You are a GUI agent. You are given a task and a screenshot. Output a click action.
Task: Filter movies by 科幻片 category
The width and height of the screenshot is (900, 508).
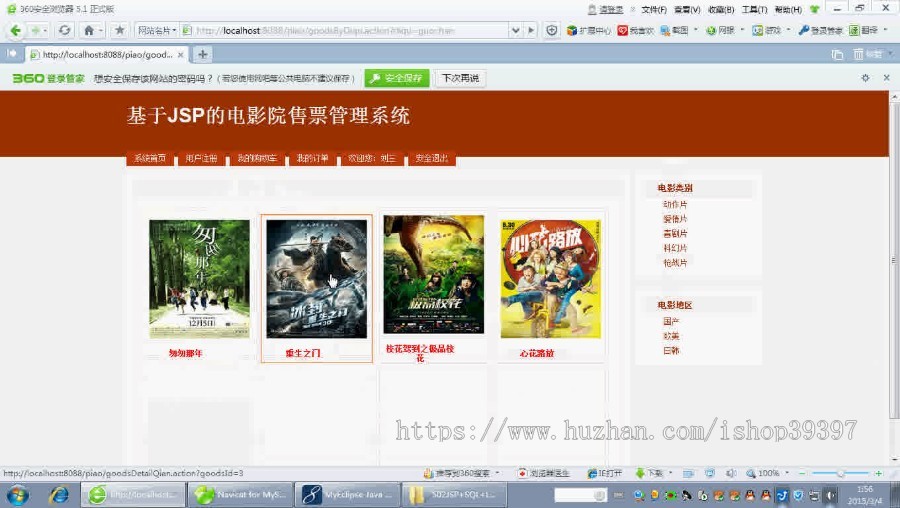coord(675,248)
